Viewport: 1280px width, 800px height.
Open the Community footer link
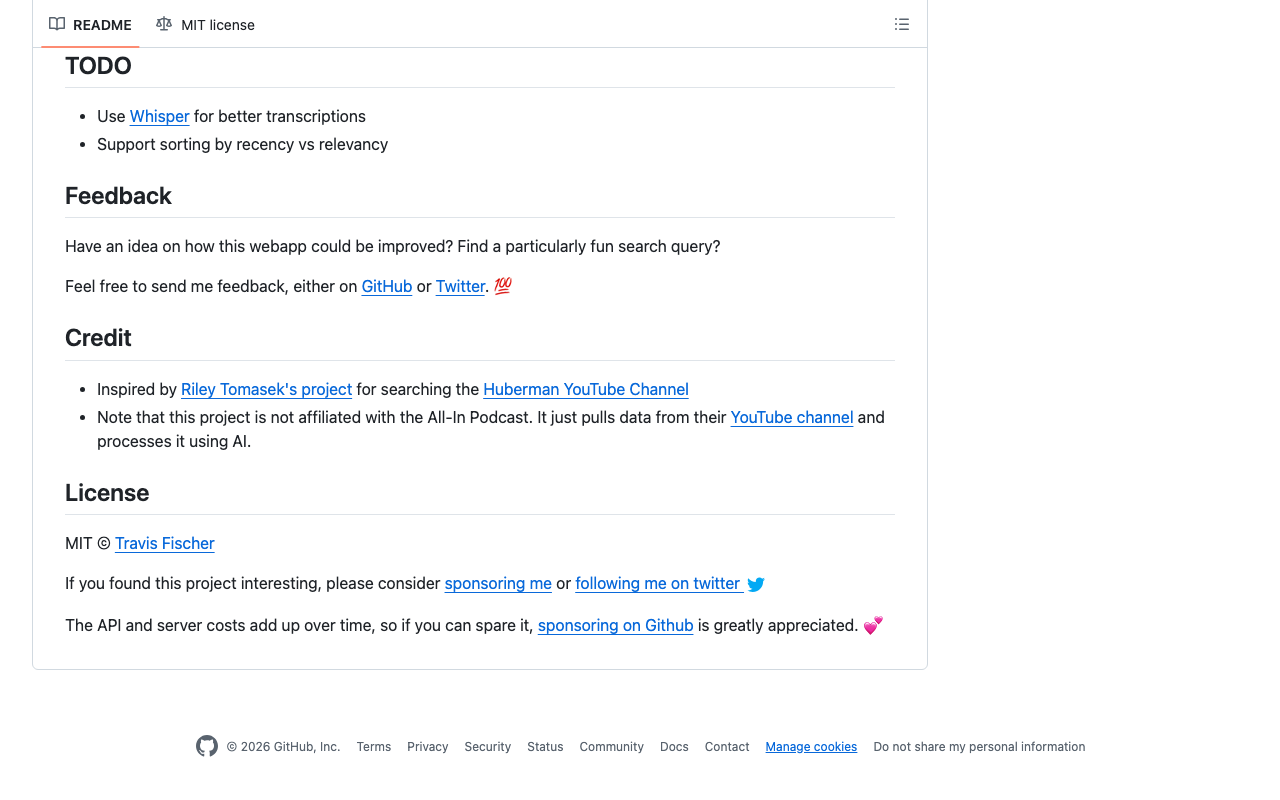point(612,747)
